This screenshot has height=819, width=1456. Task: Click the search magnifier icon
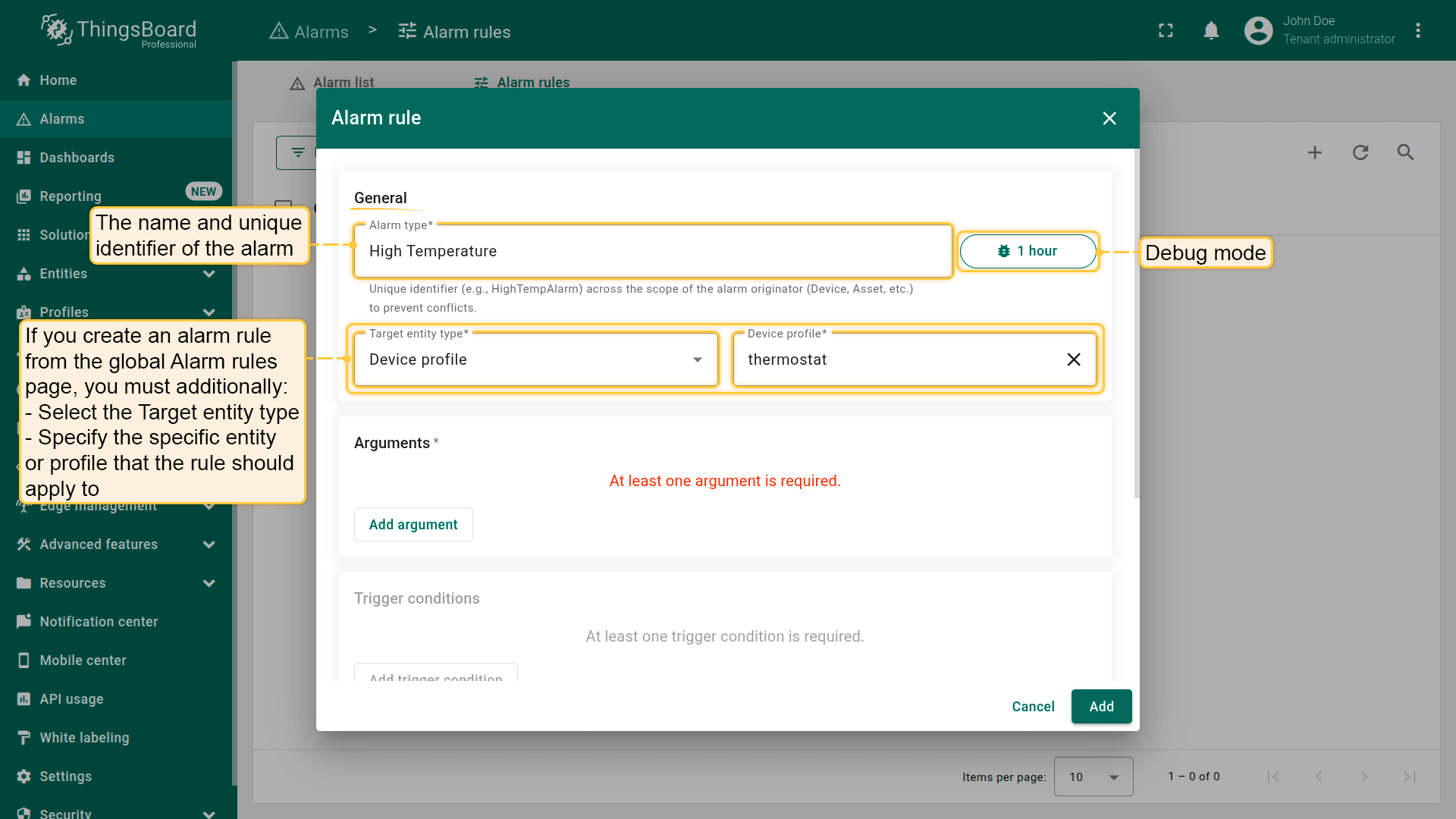click(1405, 152)
